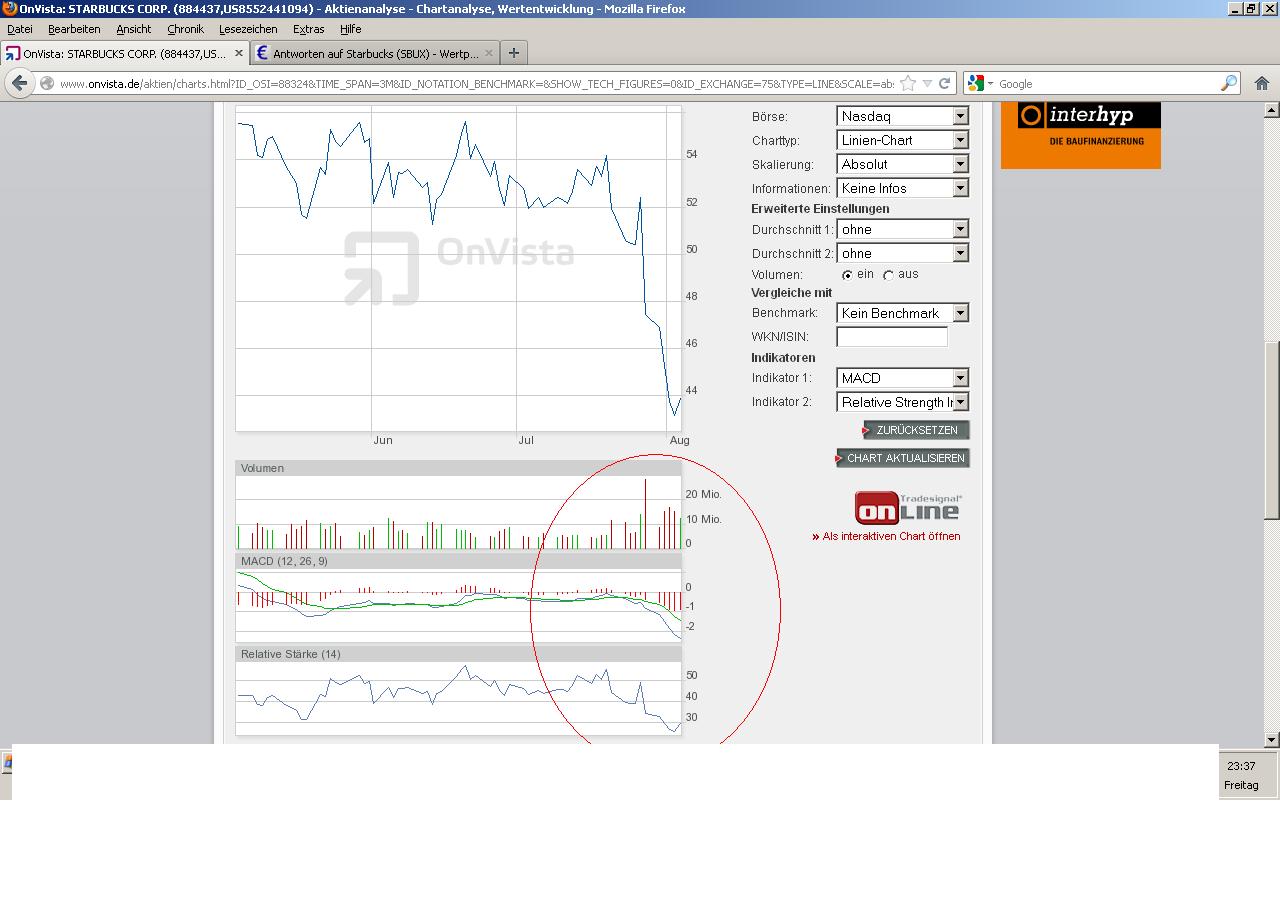Click the 'Jun' label on the time axis
The width and height of the screenshot is (1280, 900).
[x=383, y=440]
